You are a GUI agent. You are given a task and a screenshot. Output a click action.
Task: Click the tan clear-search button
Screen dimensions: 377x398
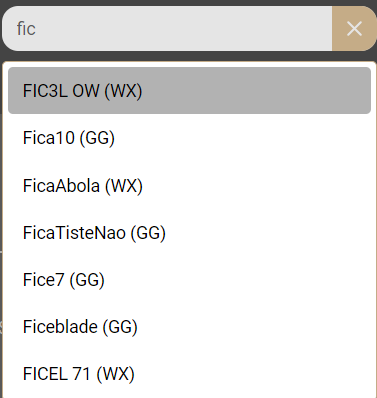click(354, 29)
